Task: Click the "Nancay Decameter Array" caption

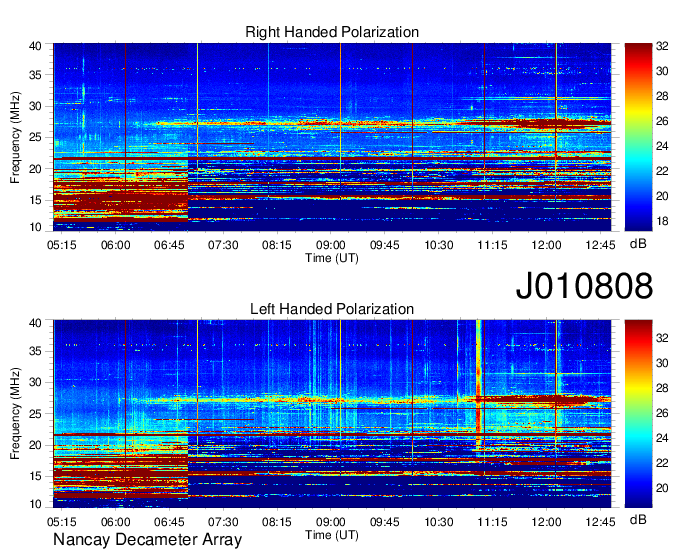Action: 147,540
